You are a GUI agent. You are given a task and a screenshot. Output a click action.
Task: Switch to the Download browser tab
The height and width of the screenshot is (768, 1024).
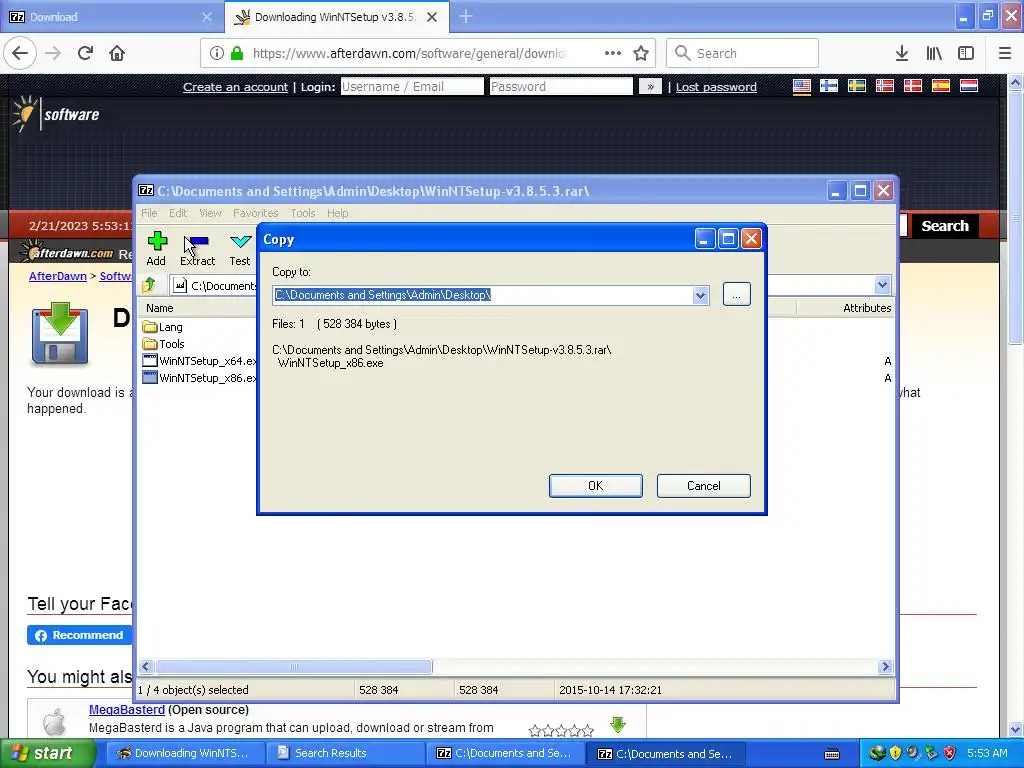click(x=111, y=17)
